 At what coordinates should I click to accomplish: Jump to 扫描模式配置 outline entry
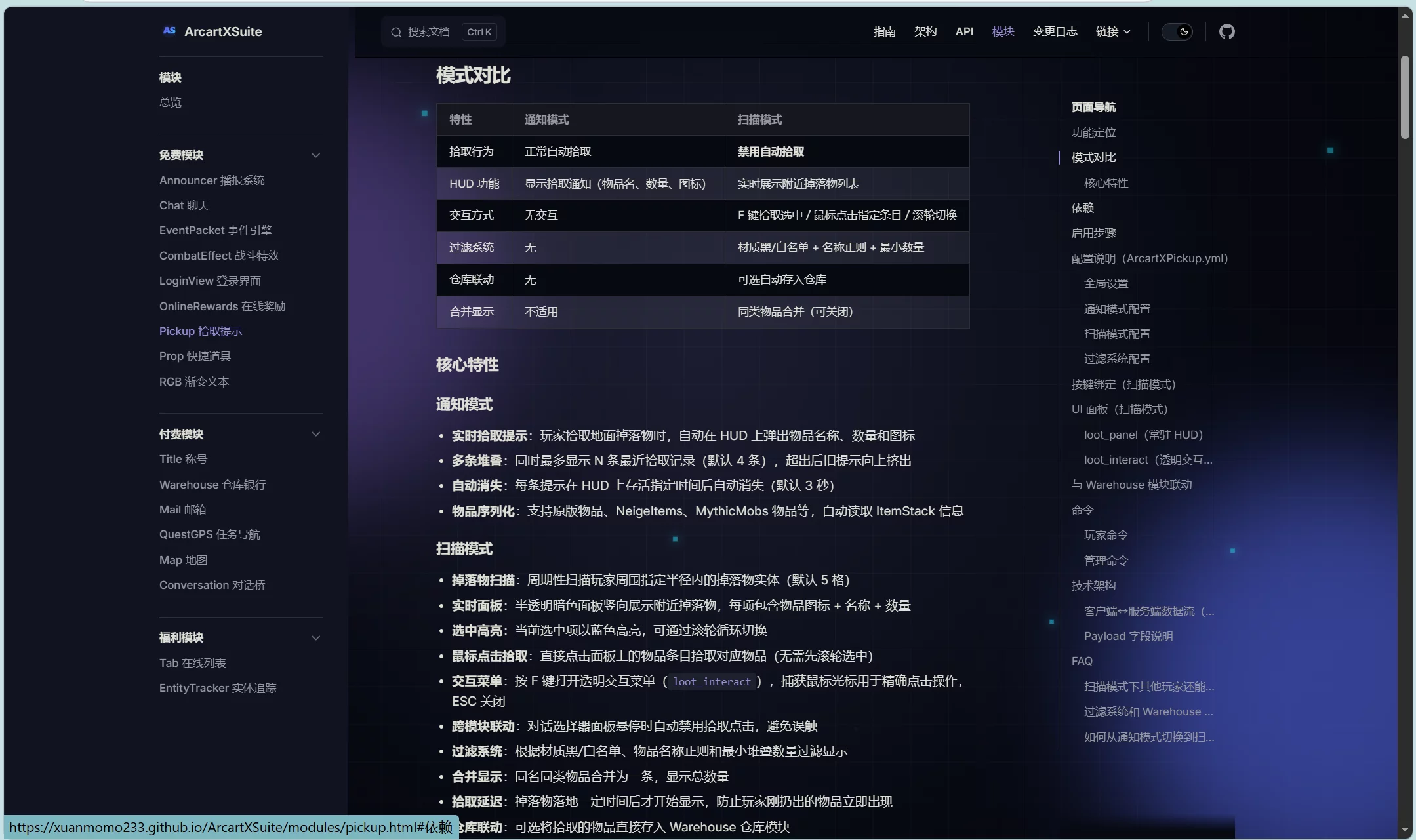coord(1117,334)
